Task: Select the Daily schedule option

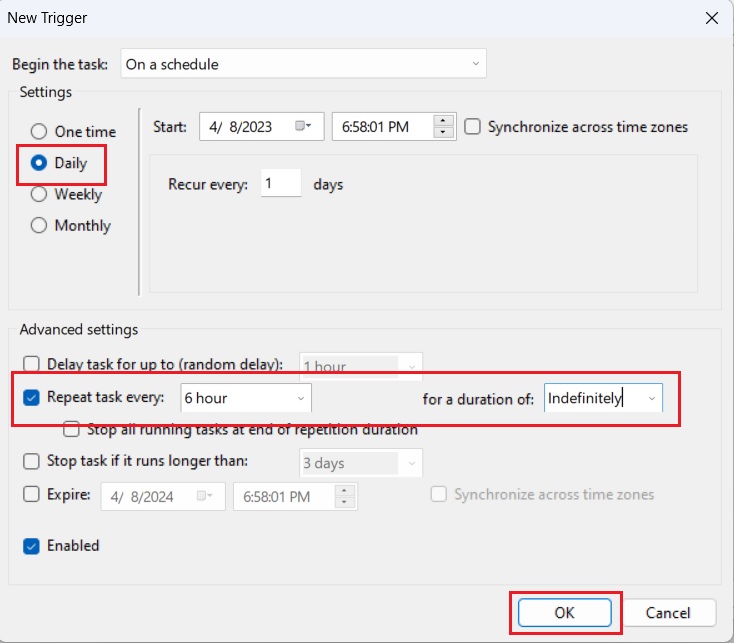Action: point(39,163)
